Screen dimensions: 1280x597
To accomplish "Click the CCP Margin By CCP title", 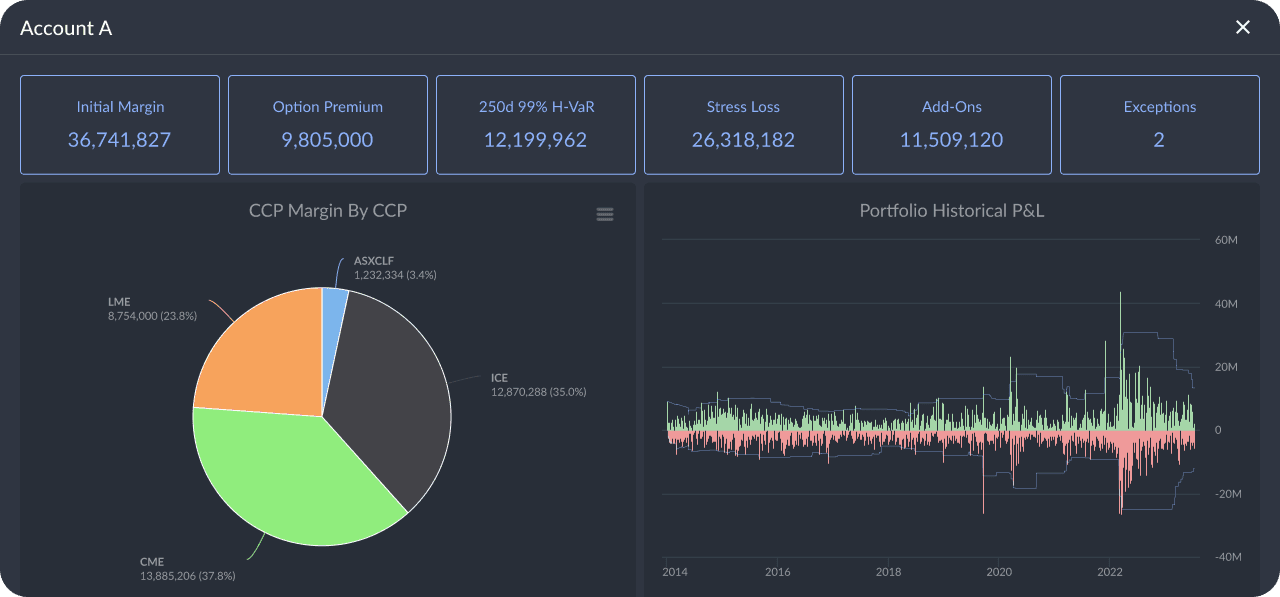I will pos(328,210).
